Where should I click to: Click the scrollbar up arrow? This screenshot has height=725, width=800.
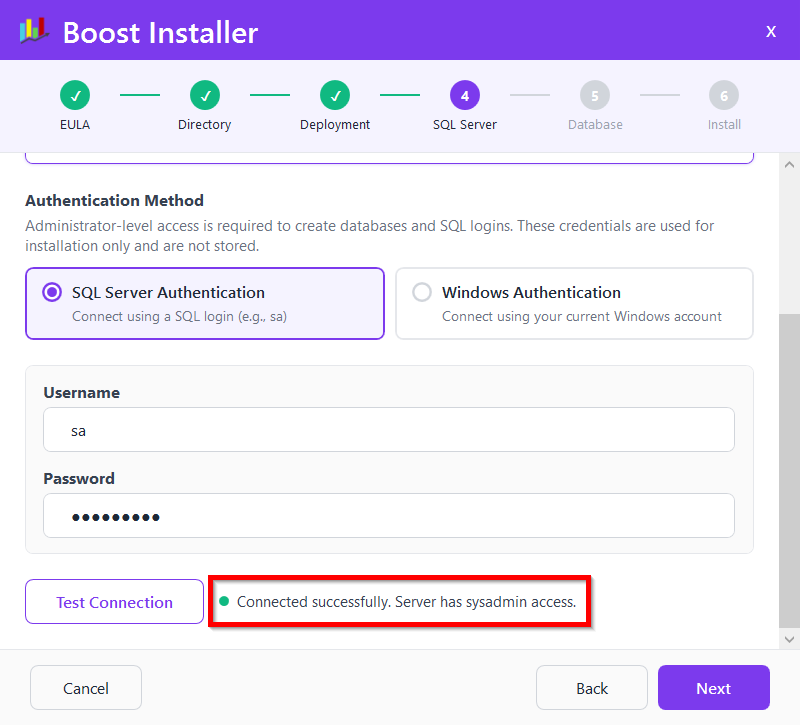point(789,165)
